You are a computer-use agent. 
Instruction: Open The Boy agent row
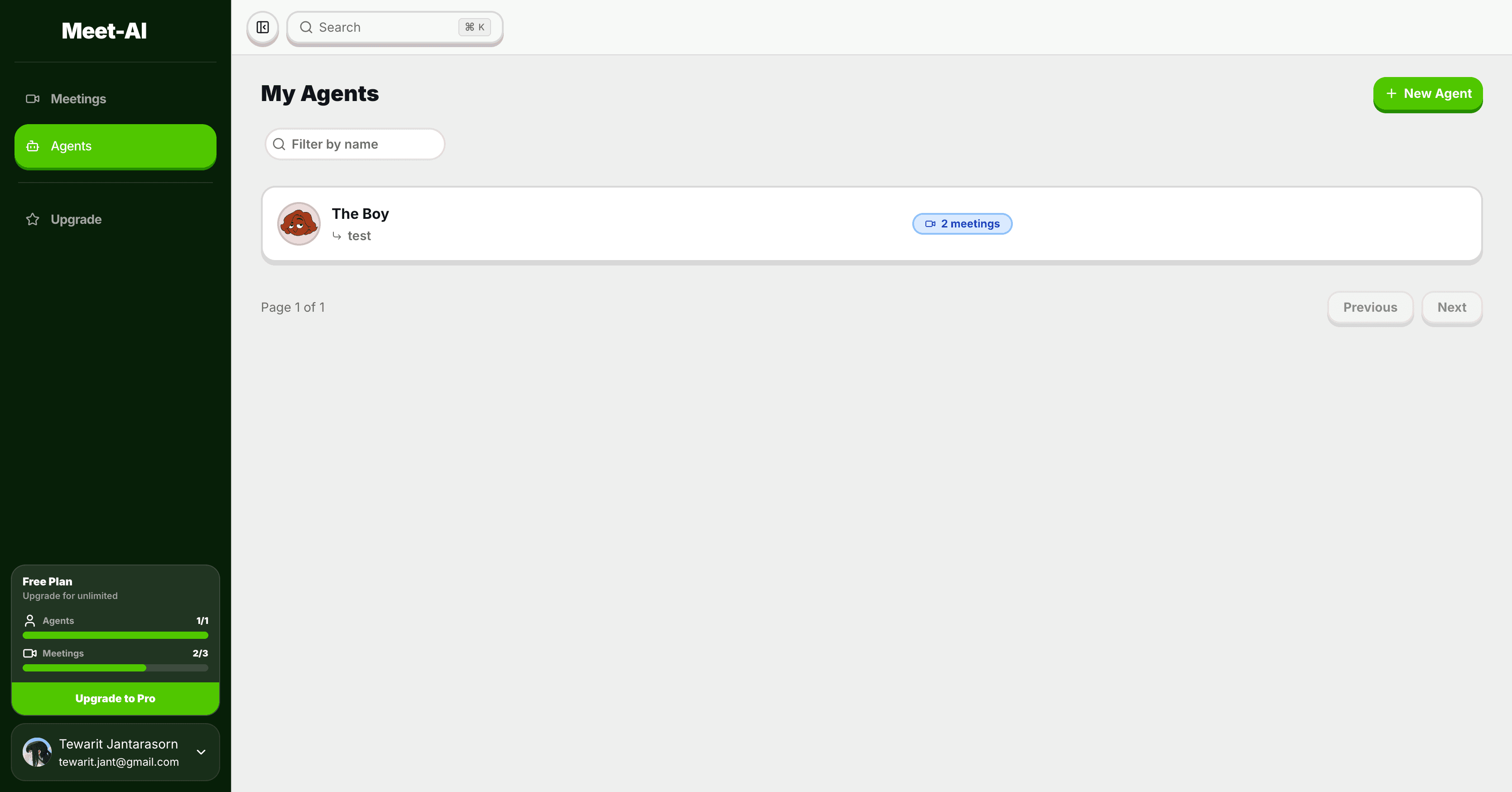(x=872, y=224)
